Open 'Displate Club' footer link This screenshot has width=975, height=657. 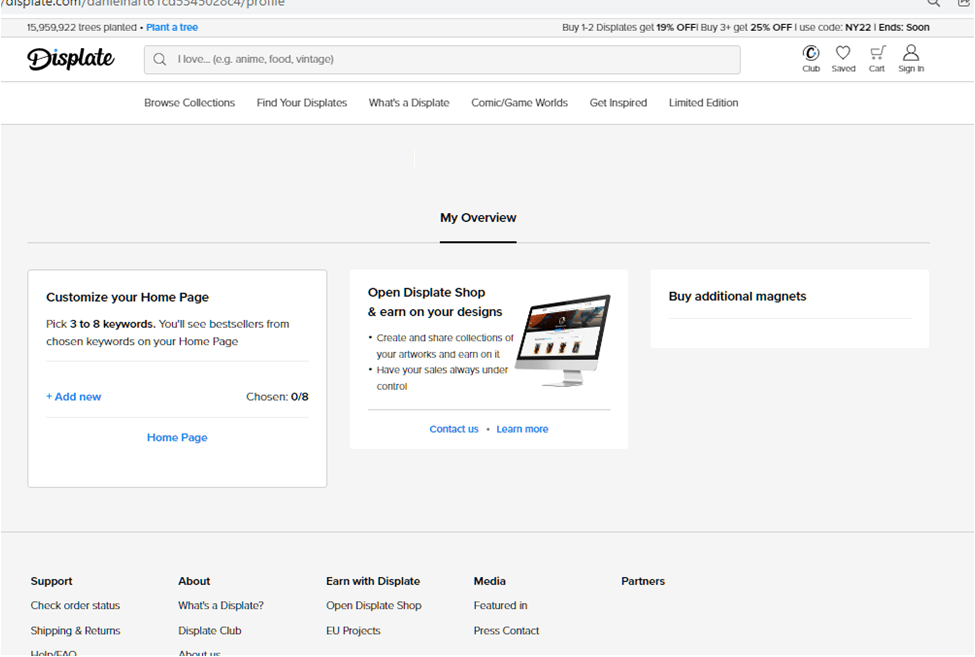(x=210, y=630)
